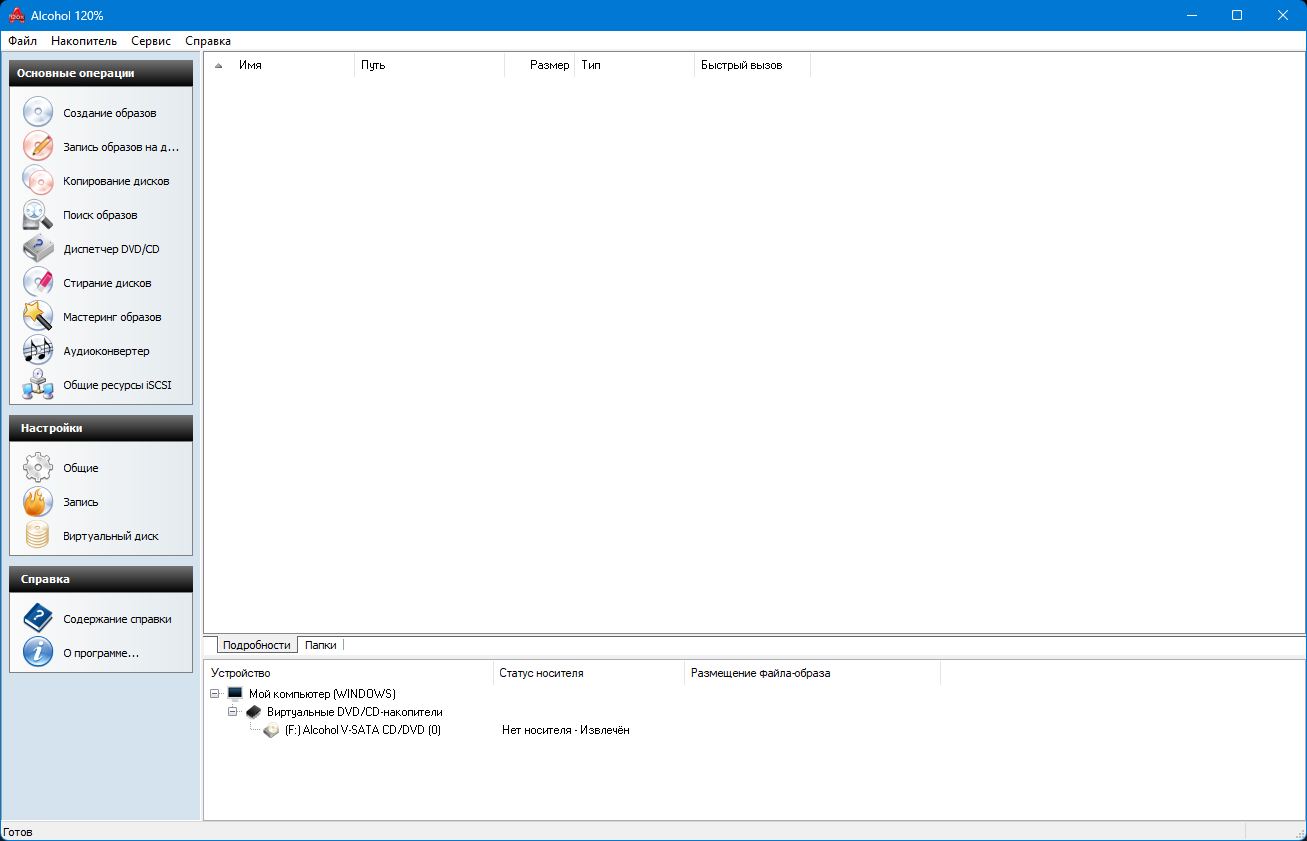Screen dimensions: 1307x841
Task: Collapse the Справка sidebar panel header
Action: tap(101, 579)
